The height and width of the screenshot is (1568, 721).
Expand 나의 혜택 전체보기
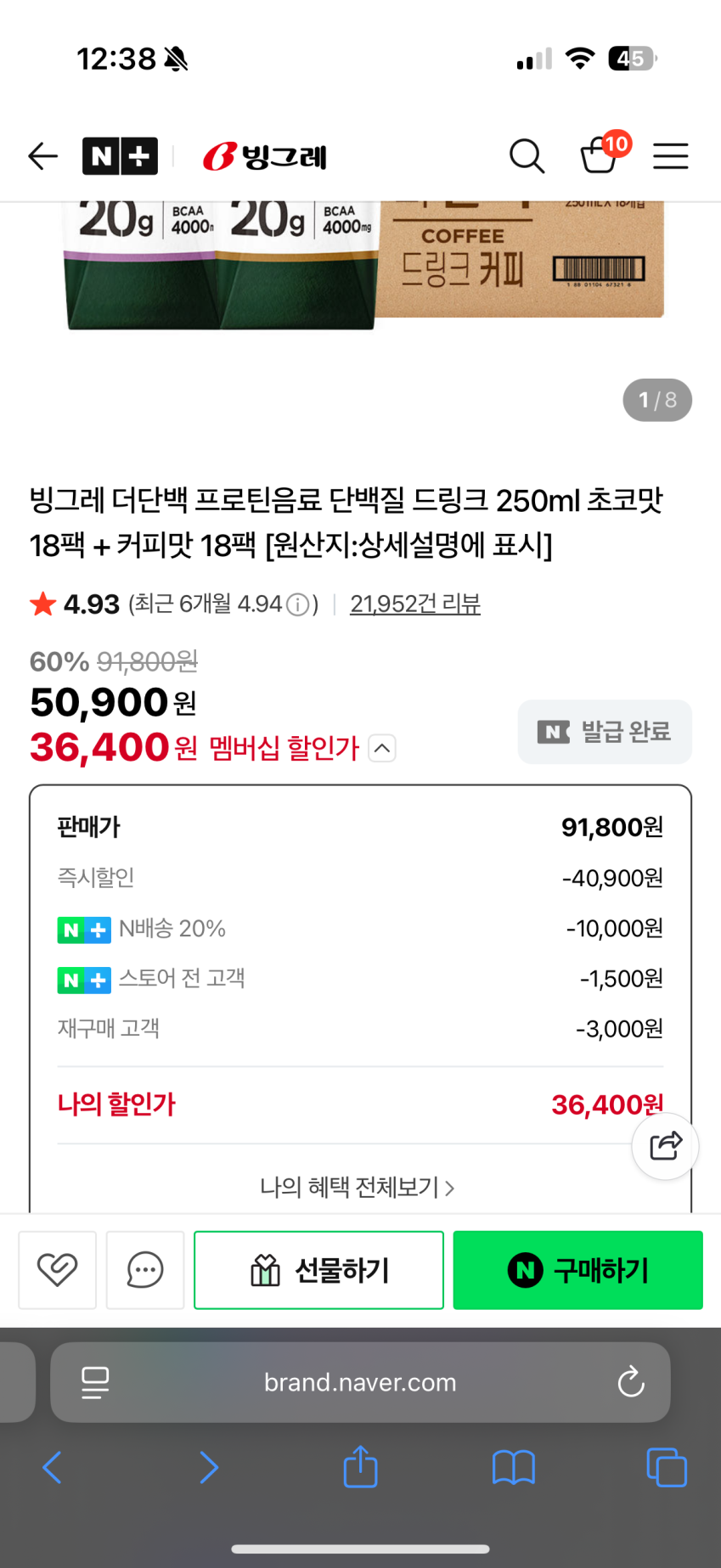point(358,1187)
